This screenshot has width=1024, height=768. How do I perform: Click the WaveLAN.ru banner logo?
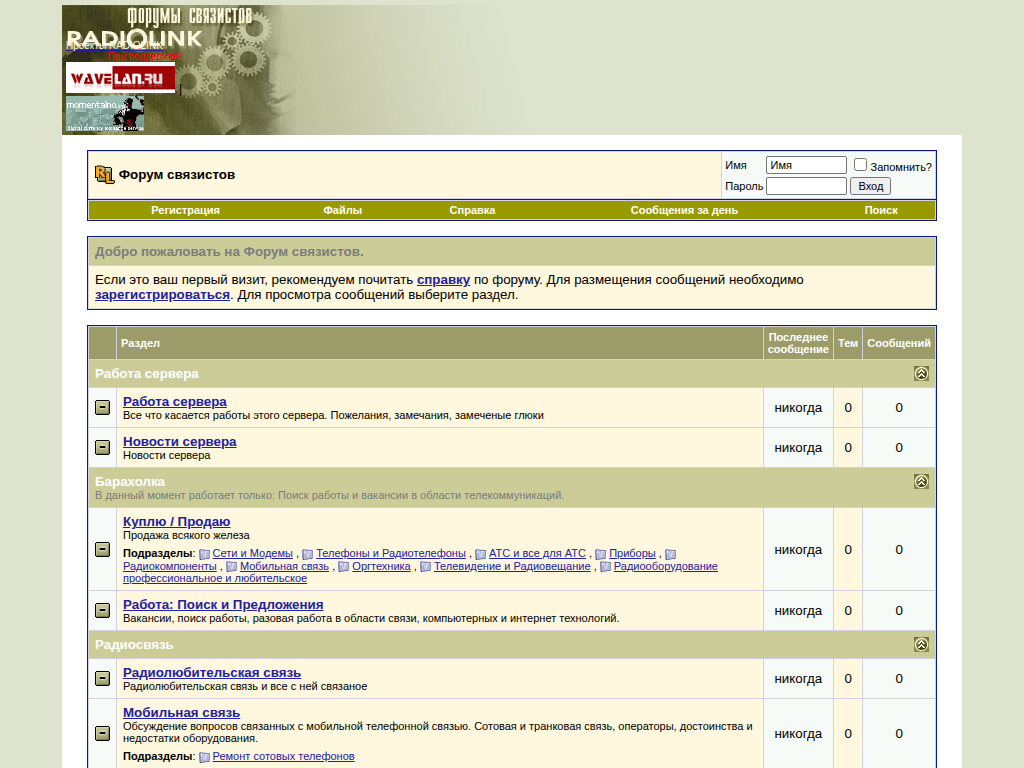[x=120, y=78]
